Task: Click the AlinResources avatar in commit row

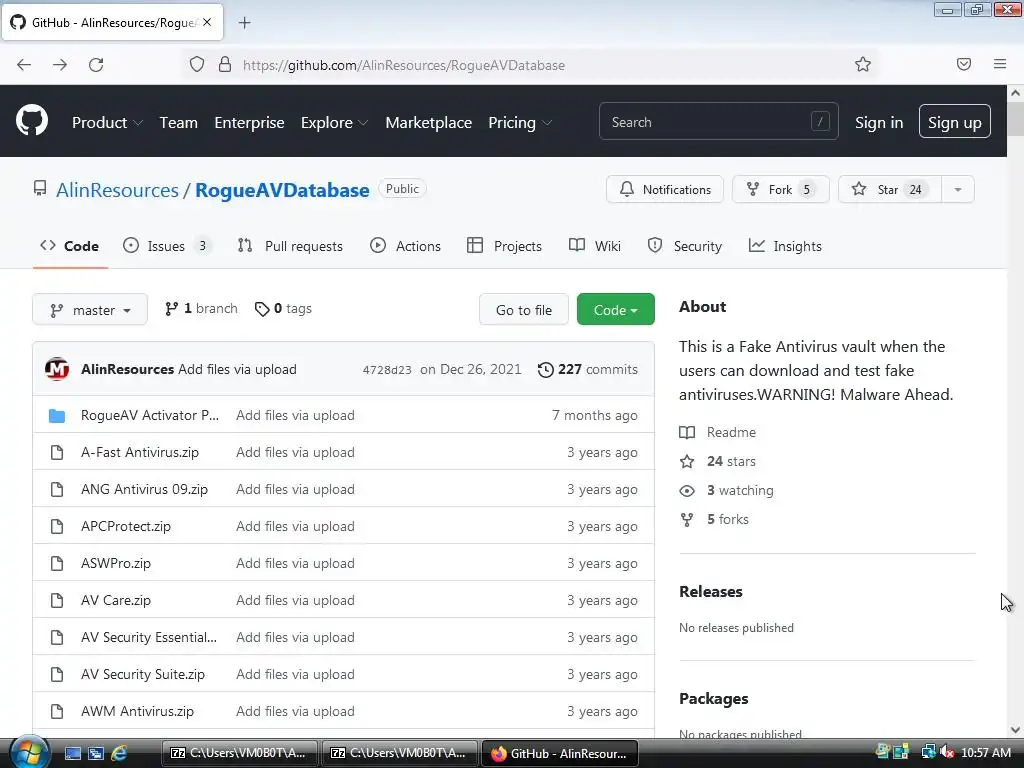Action: 57,369
